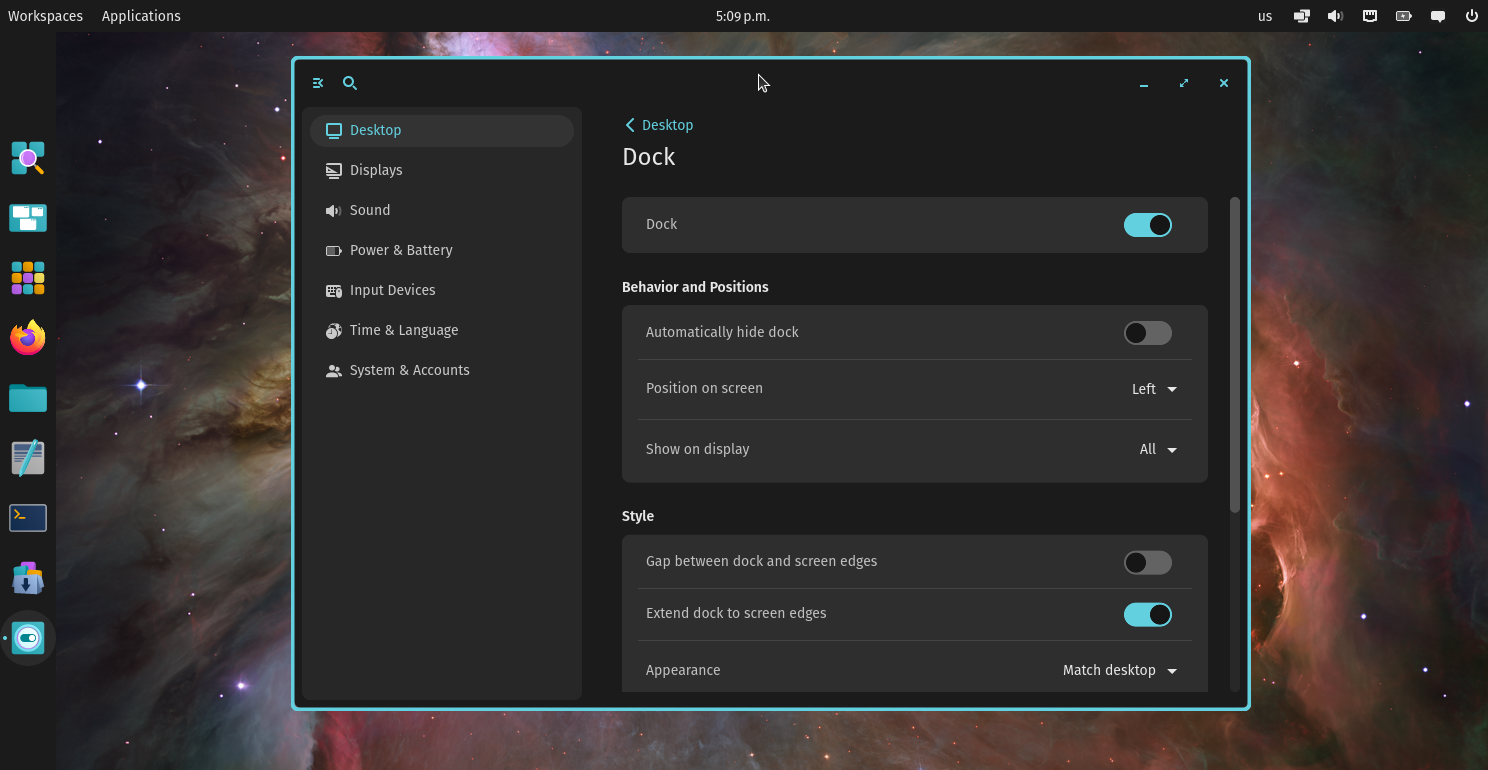This screenshot has height=770, width=1488.
Task: Click the Dock page vertical scrollbar
Action: (x=1234, y=355)
